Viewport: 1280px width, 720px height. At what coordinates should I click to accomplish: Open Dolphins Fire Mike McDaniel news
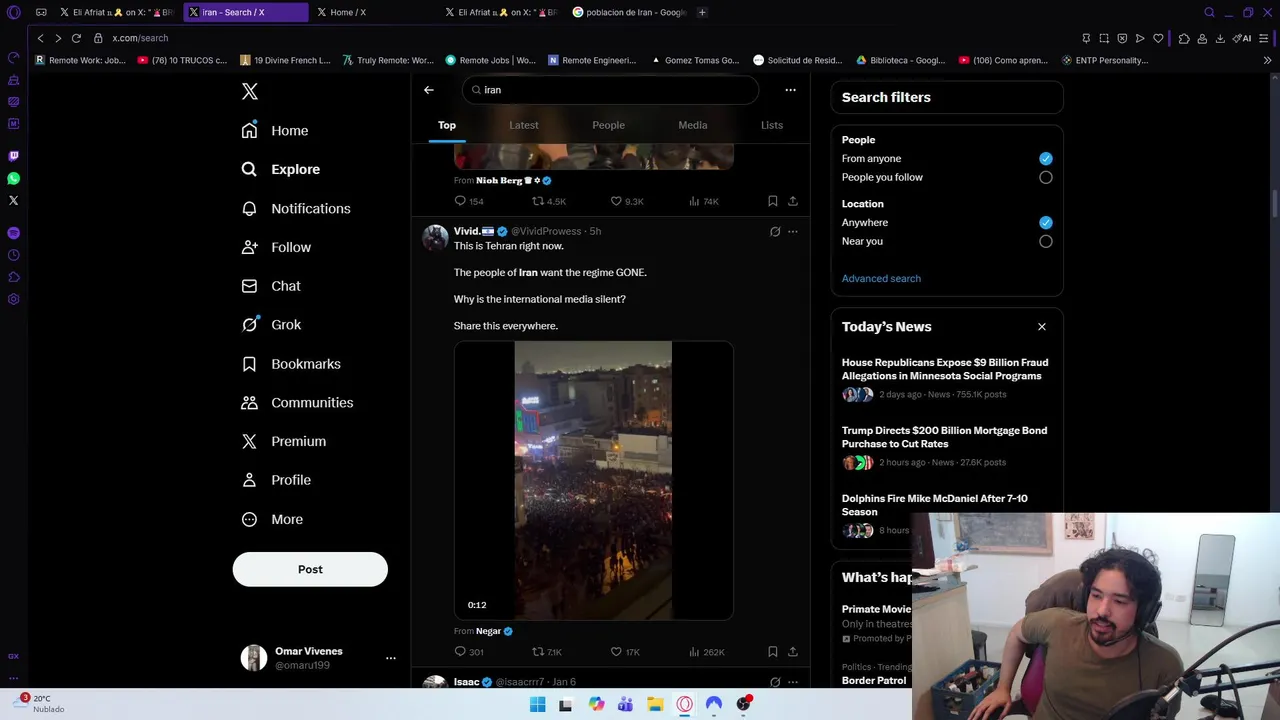coord(935,505)
